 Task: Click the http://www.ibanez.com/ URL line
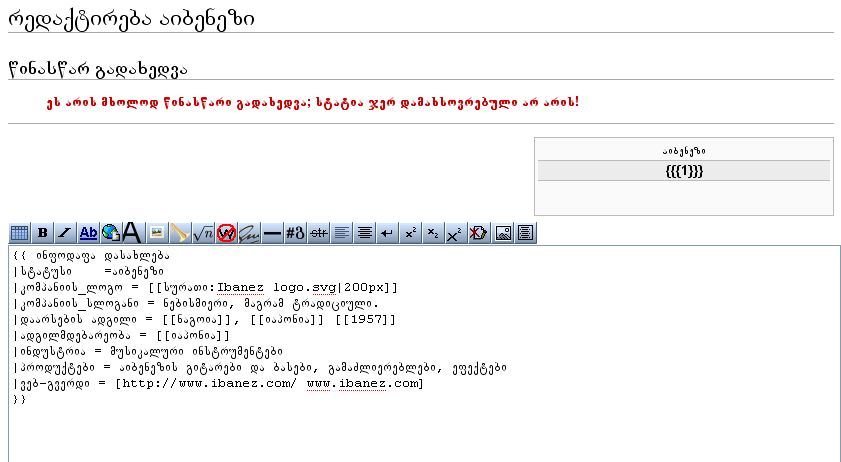(x=218, y=384)
